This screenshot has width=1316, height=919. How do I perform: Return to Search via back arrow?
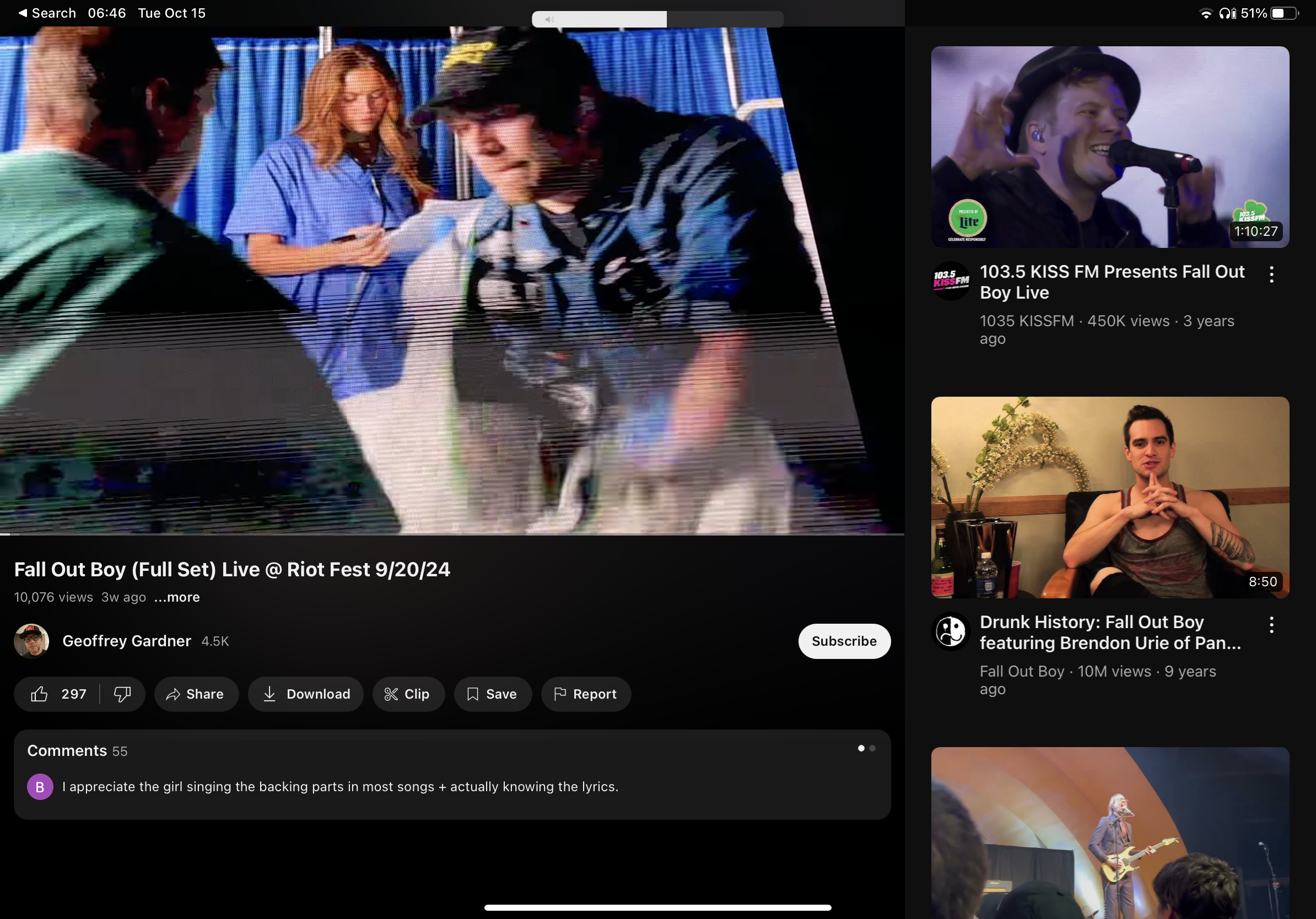(46, 13)
